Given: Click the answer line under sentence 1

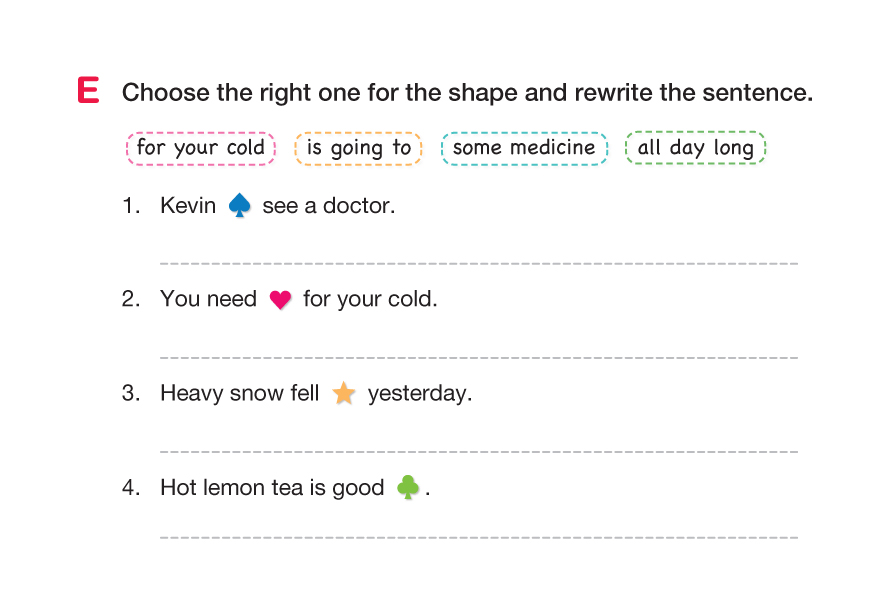Looking at the screenshot, I should pos(478,262).
